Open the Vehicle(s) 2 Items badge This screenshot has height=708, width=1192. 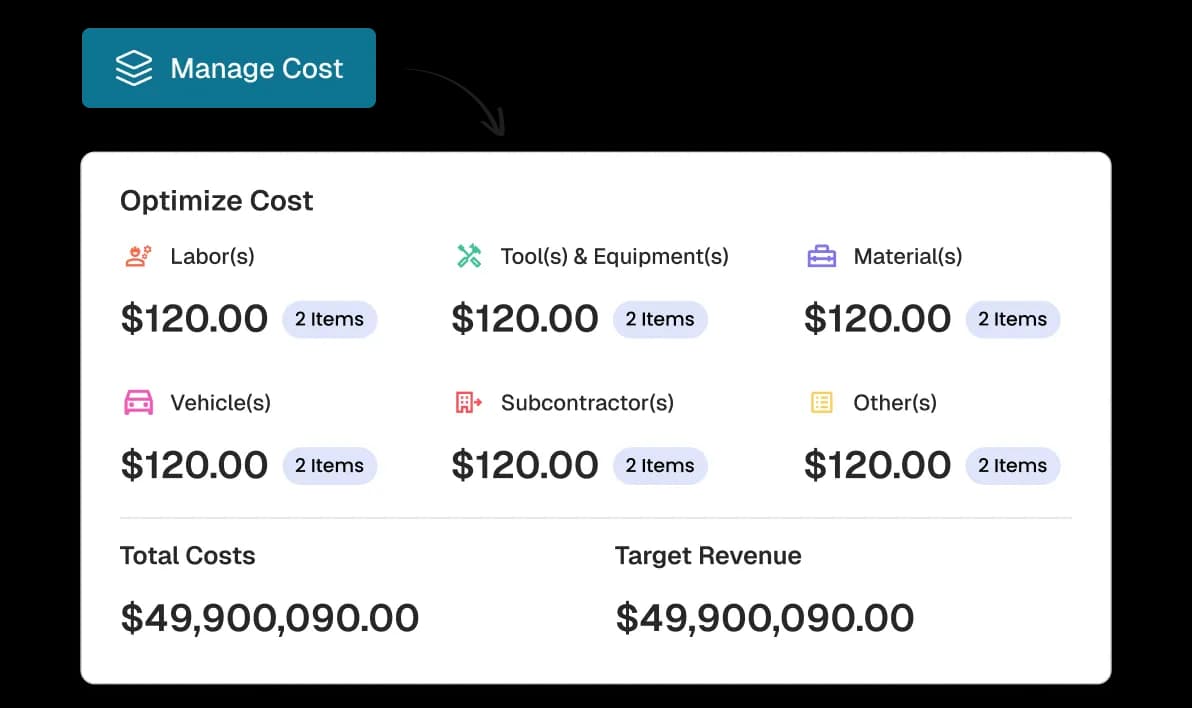pos(330,465)
